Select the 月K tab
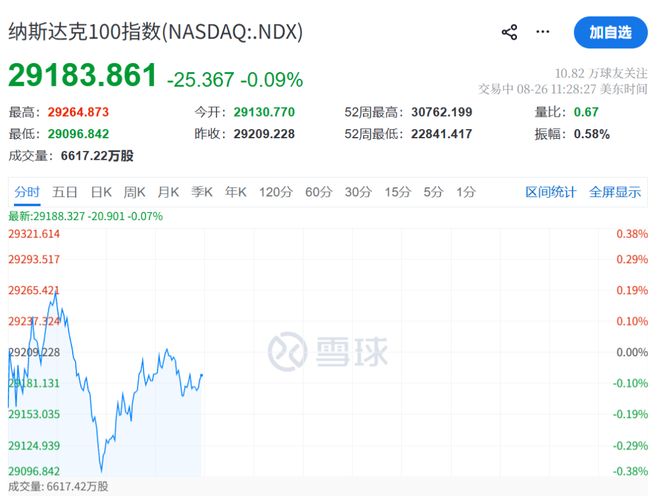Screen dimensions: 660x496 (168, 192)
